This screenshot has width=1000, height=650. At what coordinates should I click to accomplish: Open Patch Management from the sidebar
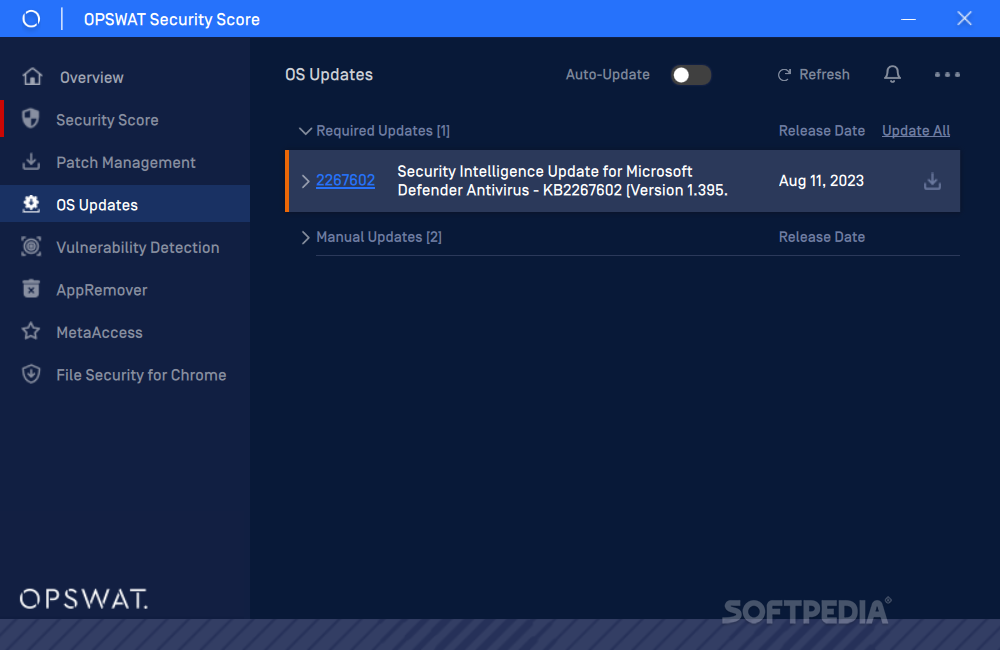click(x=126, y=163)
